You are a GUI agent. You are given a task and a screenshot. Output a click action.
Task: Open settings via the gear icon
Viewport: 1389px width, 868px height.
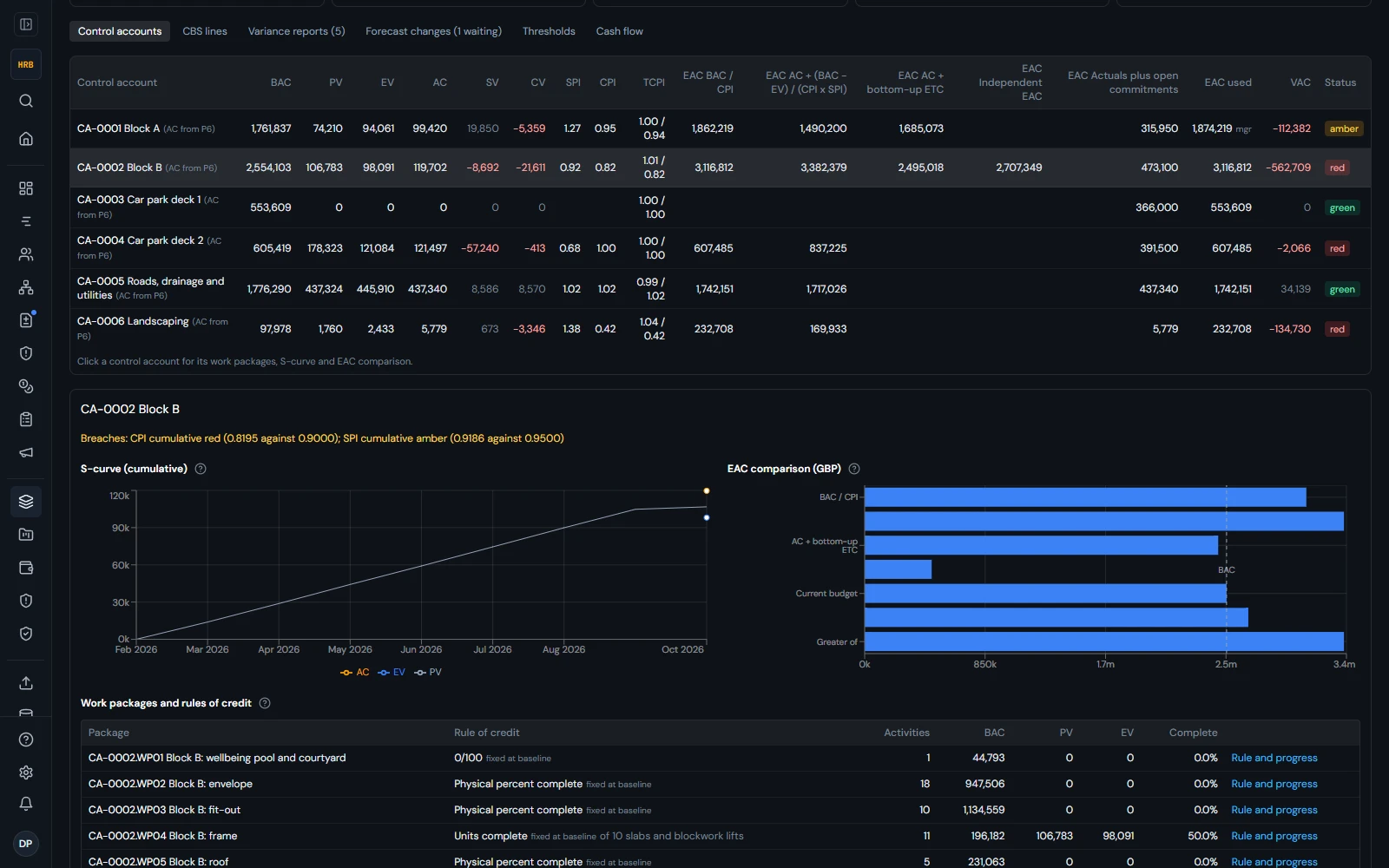click(26, 773)
